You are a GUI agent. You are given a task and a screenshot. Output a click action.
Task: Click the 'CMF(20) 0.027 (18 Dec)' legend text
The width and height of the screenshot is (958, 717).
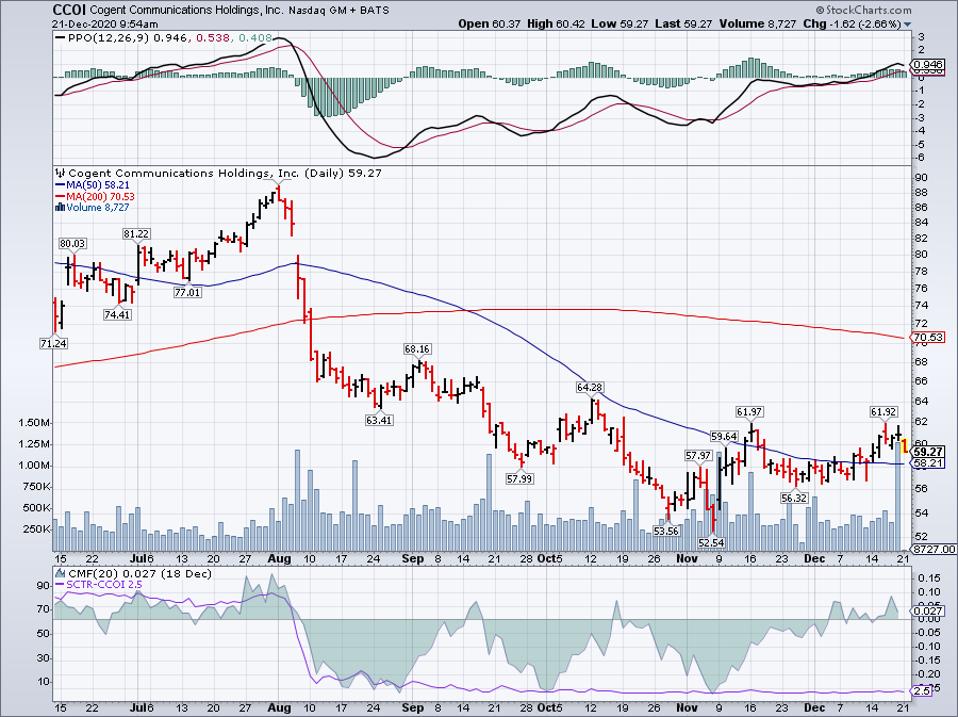(140, 573)
